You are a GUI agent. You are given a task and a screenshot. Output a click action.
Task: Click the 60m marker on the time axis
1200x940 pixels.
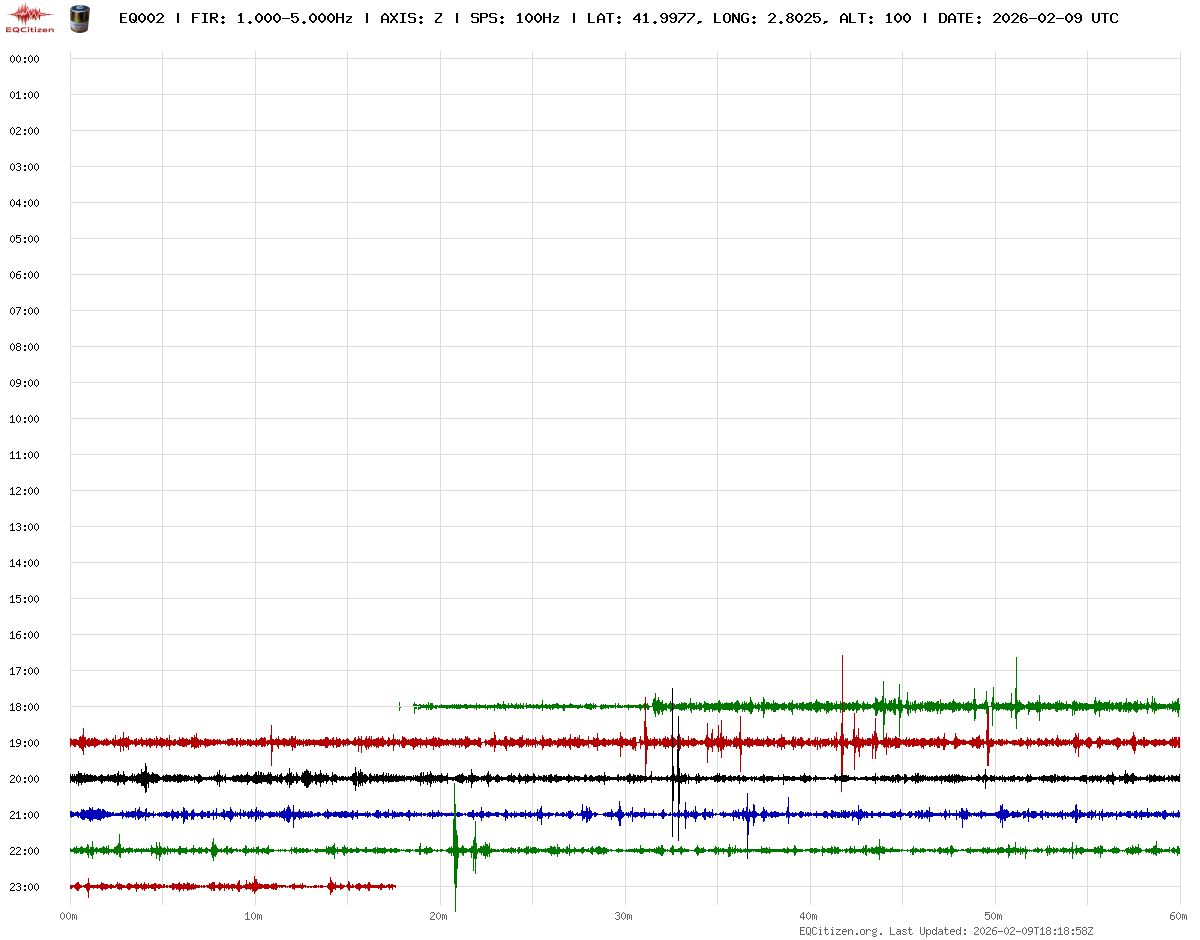tap(1179, 916)
